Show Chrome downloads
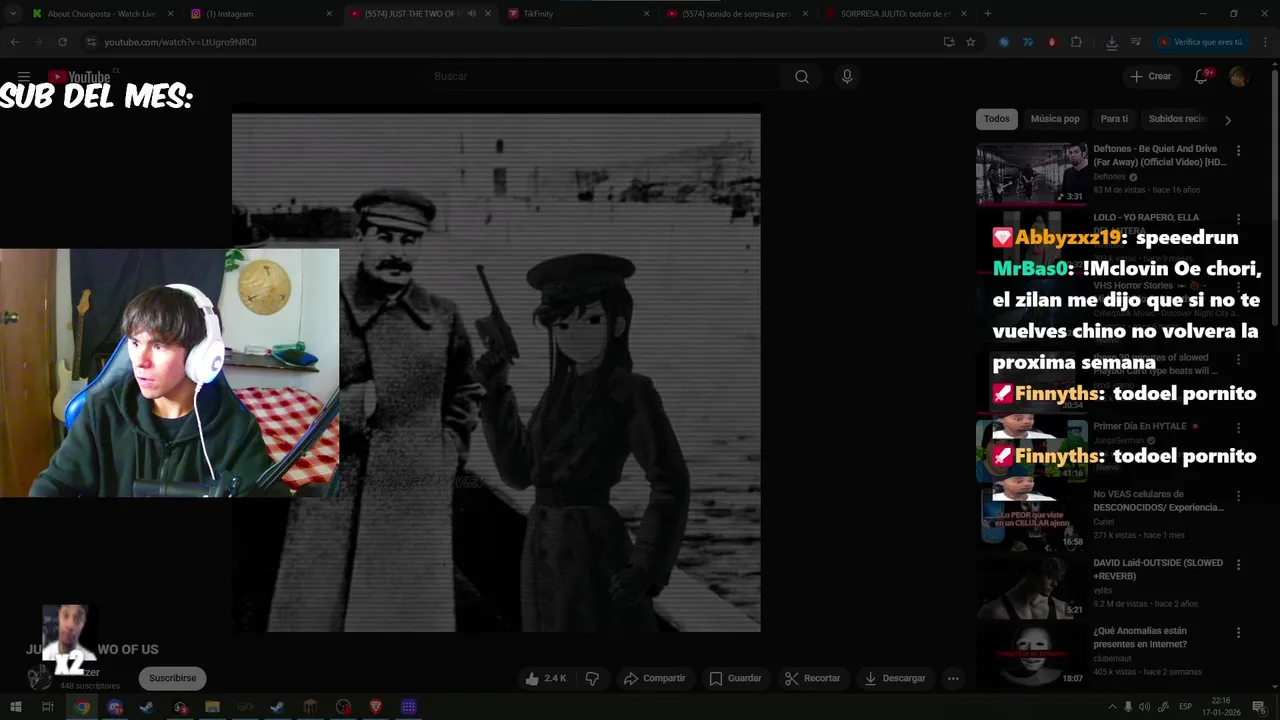The width and height of the screenshot is (1280, 720). 1112,42
